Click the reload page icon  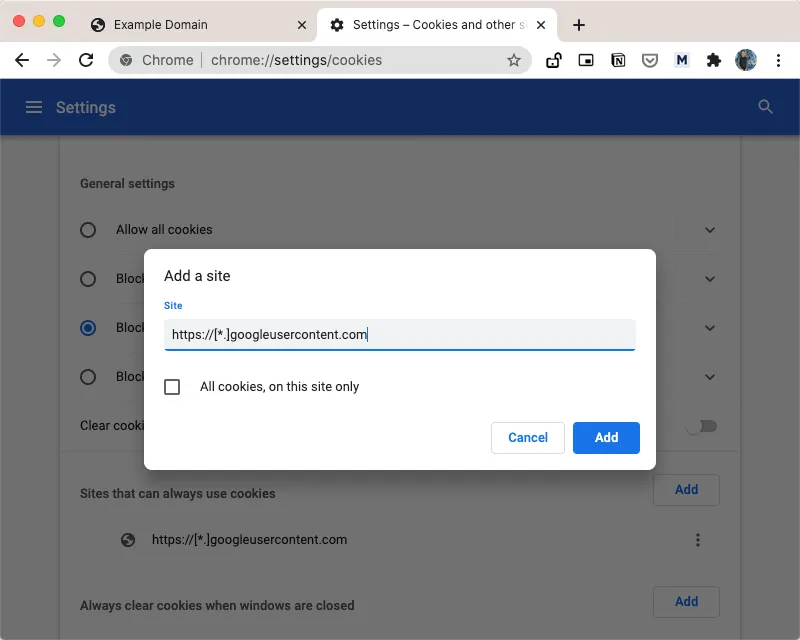point(86,60)
